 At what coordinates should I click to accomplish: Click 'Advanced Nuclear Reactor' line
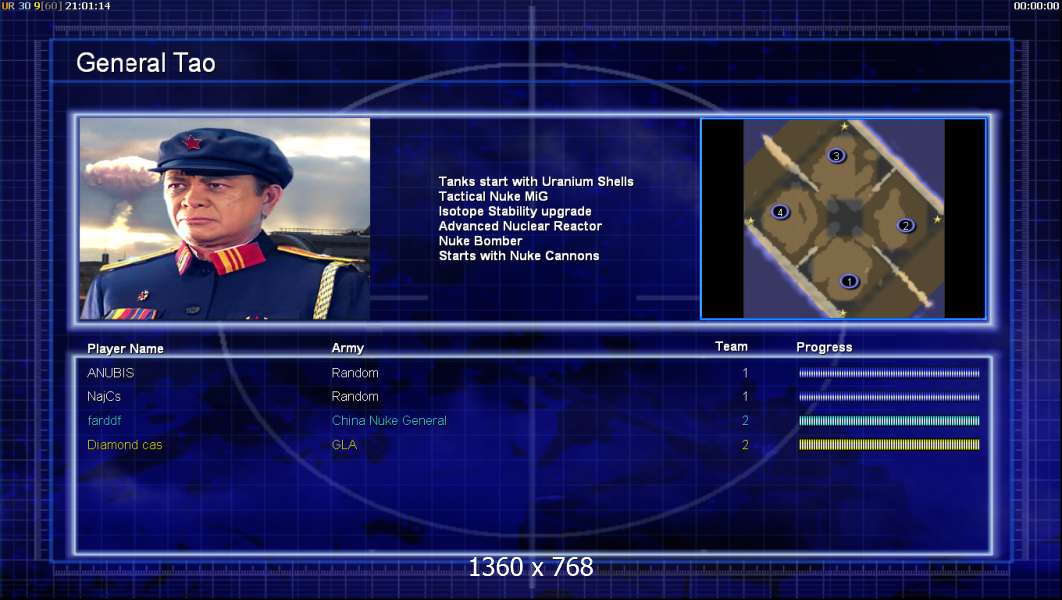[x=520, y=226]
